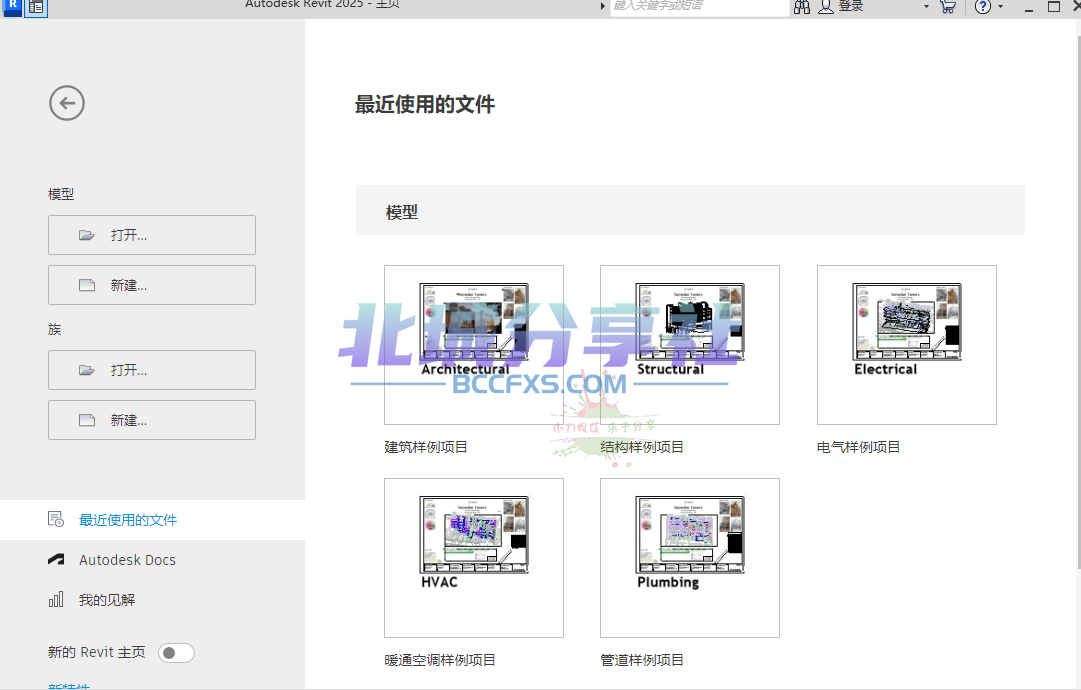Click the Autodesk logo icon beside Autodesk Docs
The width and height of the screenshot is (1081, 690).
click(x=56, y=560)
